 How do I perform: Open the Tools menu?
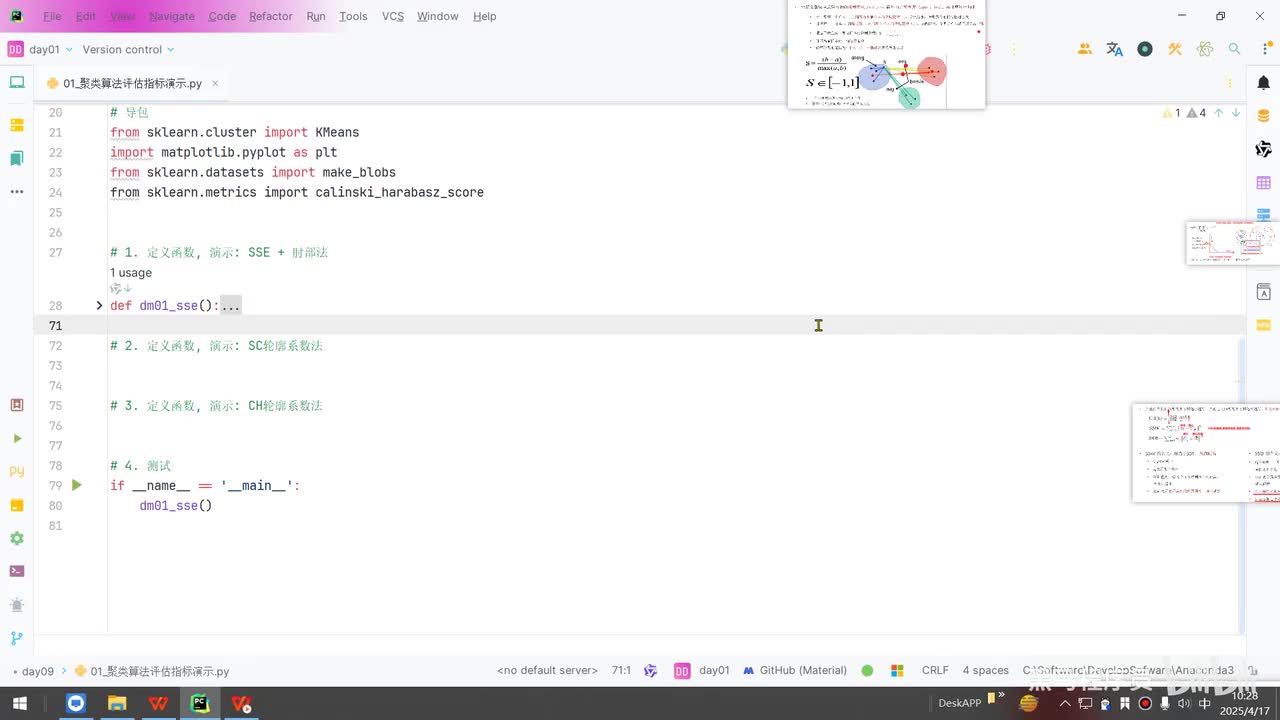353,16
